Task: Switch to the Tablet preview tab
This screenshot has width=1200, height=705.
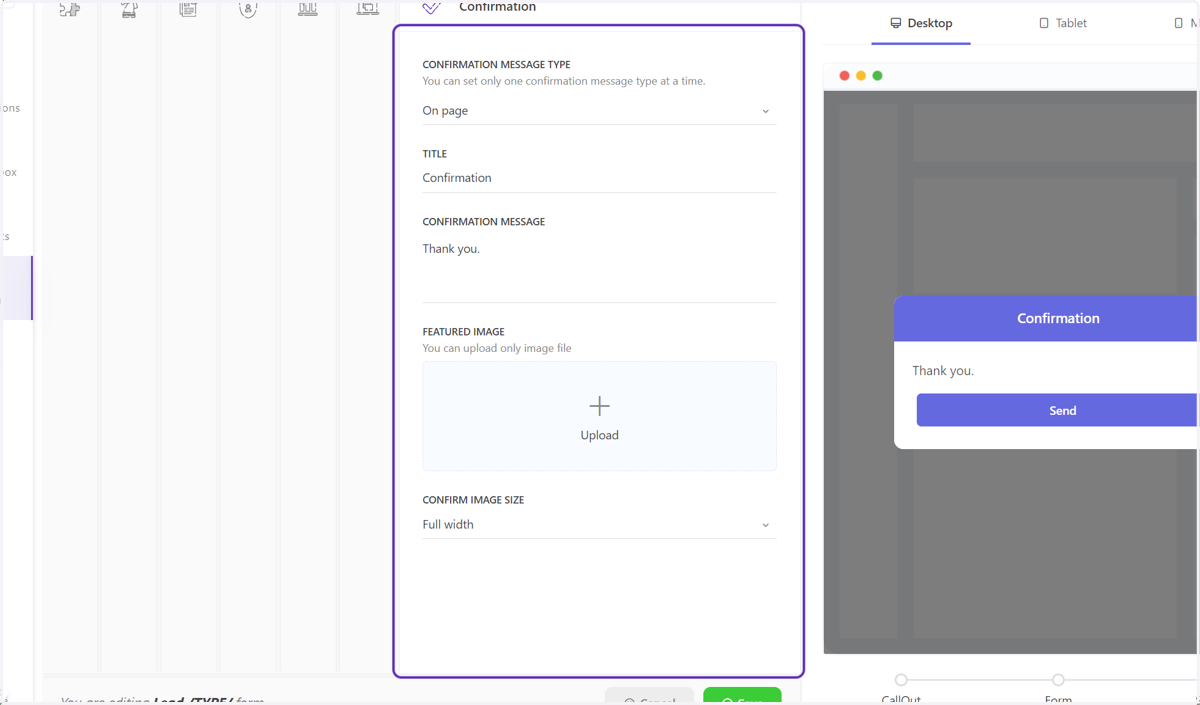Action: (1062, 23)
